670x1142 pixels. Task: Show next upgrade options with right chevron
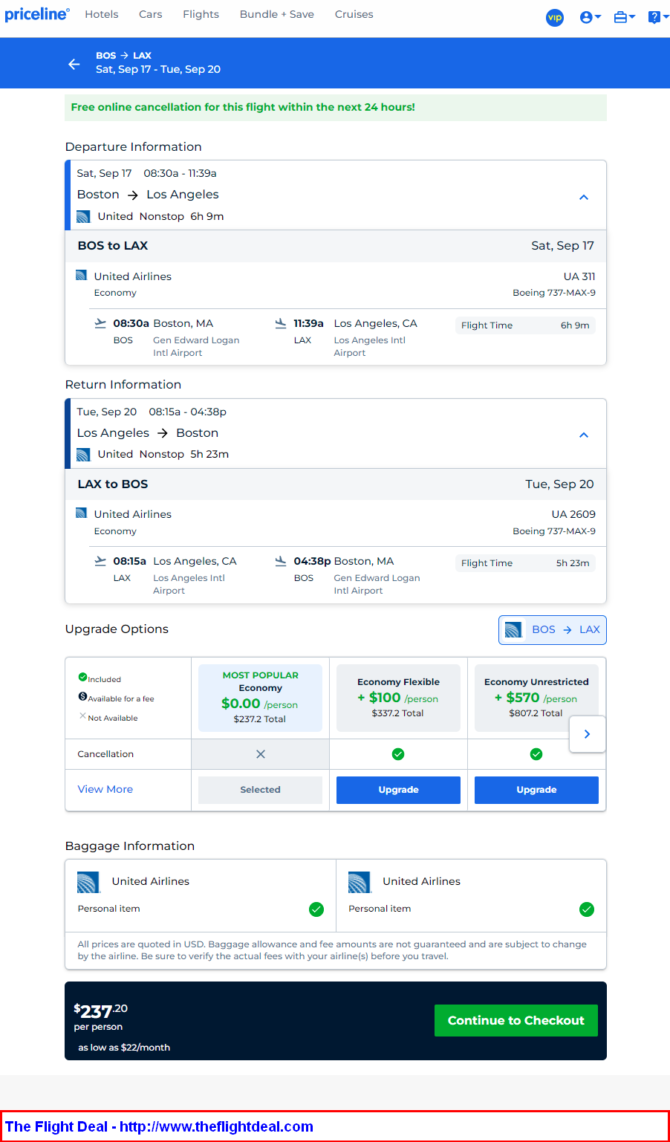[x=587, y=734]
